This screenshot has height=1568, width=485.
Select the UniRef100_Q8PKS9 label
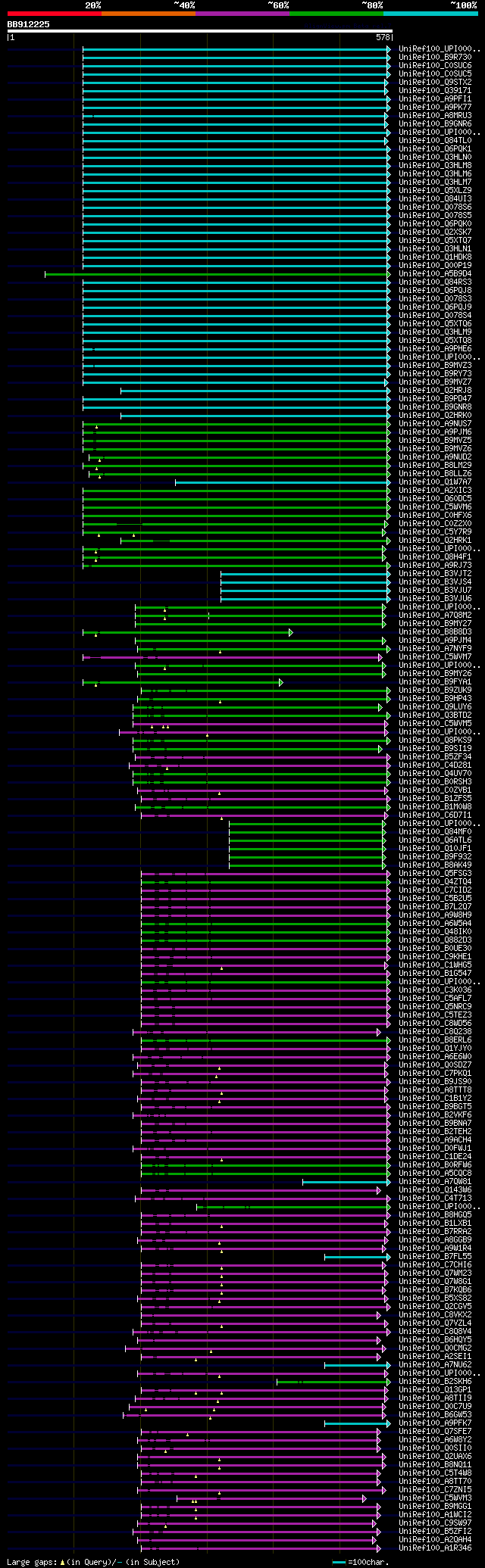click(435, 740)
